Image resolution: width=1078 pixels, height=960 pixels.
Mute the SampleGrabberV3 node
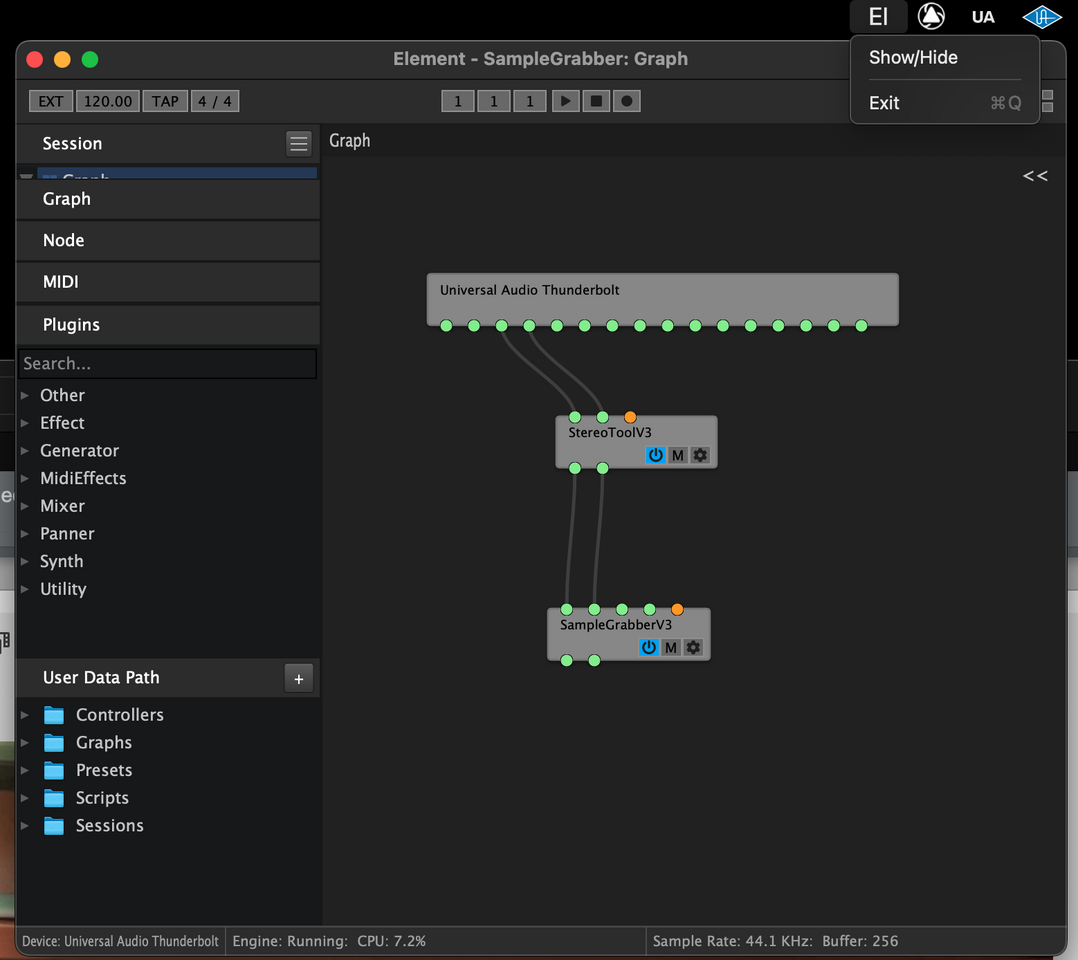pos(671,647)
